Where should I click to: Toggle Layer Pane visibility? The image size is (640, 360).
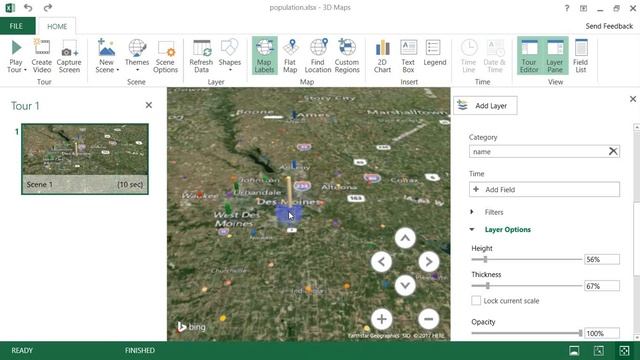tap(555, 56)
